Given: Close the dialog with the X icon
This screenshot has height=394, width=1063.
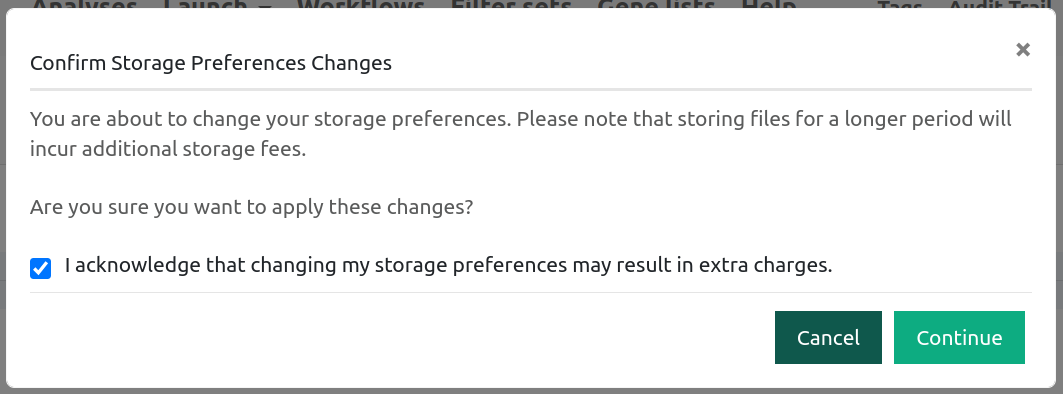Looking at the screenshot, I should click(1023, 50).
